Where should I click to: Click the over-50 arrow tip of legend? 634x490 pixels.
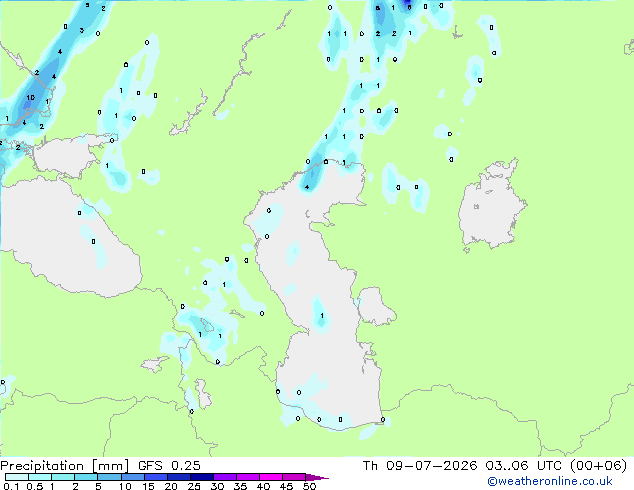click(x=317, y=477)
